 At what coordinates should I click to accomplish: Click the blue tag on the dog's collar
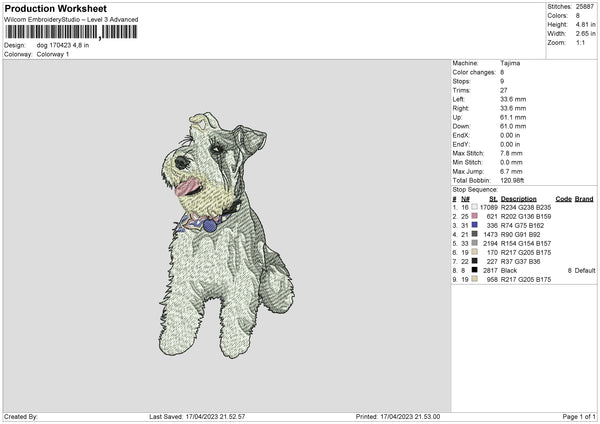[209, 226]
